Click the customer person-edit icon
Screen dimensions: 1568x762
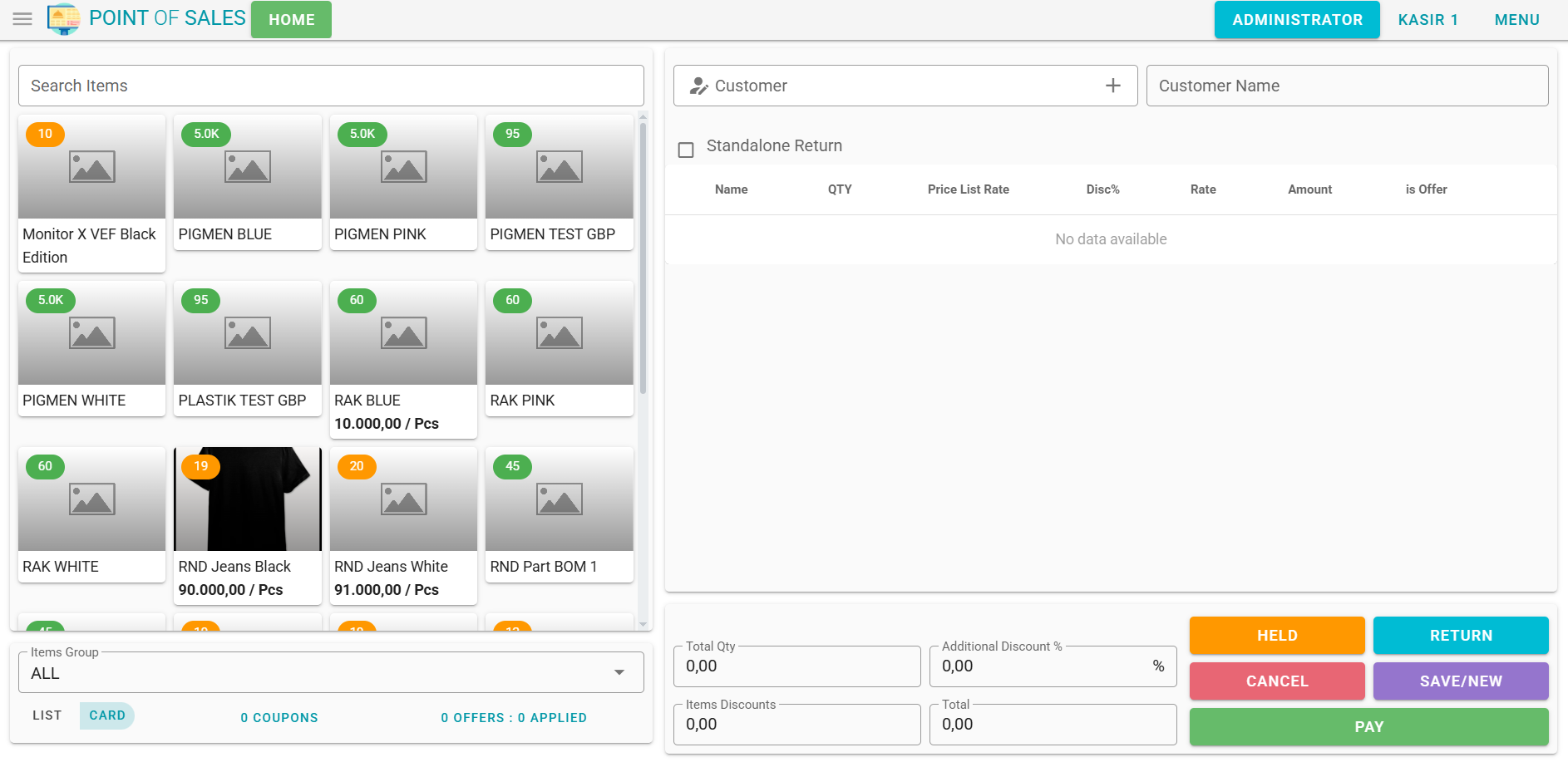click(699, 86)
